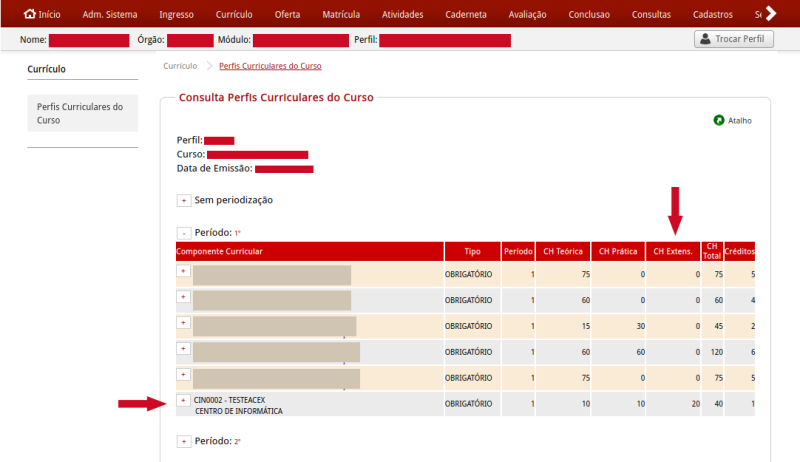Click Período column header
The width and height of the screenshot is (800, 462).
[x=518, y=251]
